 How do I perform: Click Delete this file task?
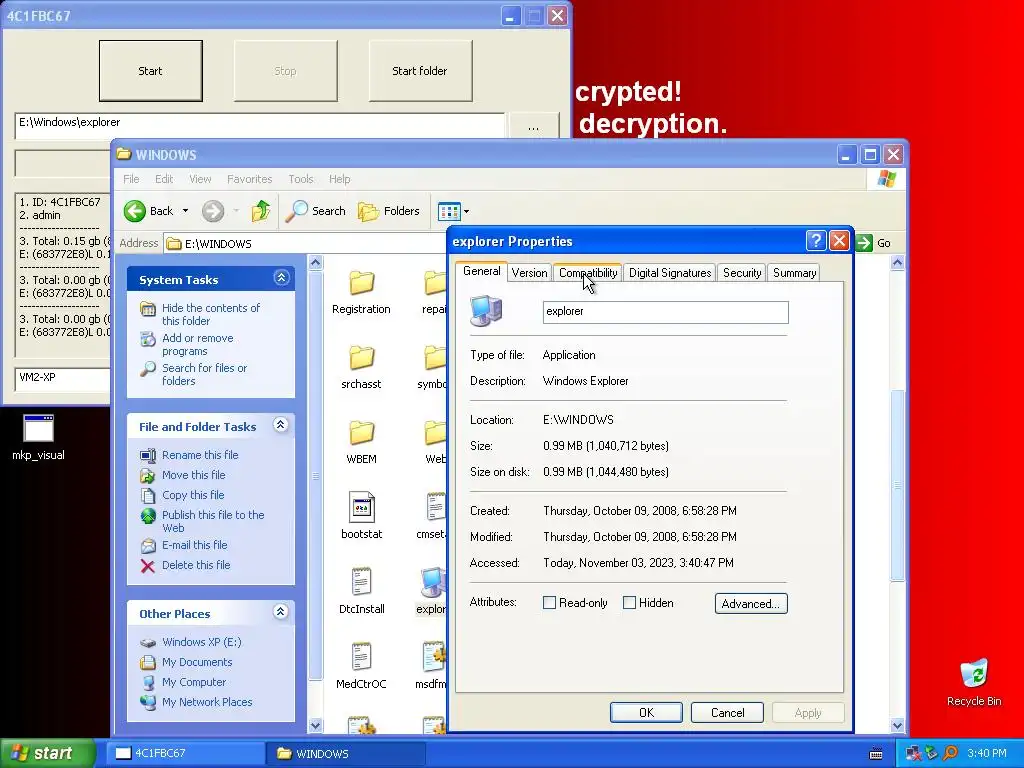pyautogui.click(x=196, y=566)
